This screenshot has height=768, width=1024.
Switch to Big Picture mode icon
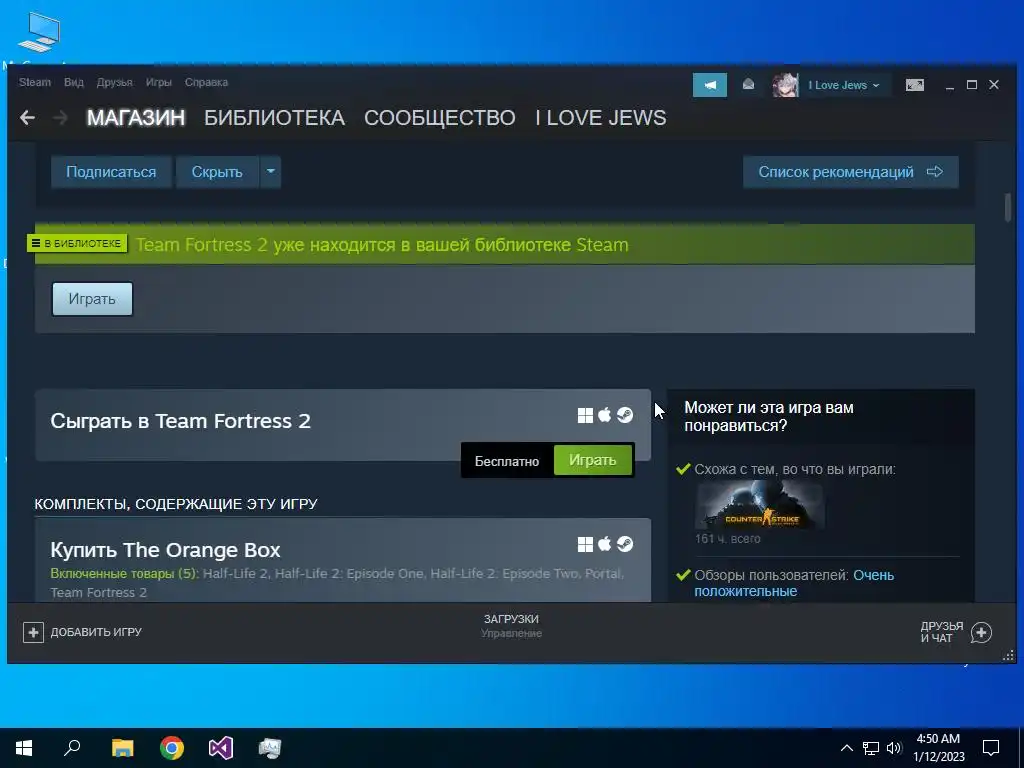(x=914, y=85)
